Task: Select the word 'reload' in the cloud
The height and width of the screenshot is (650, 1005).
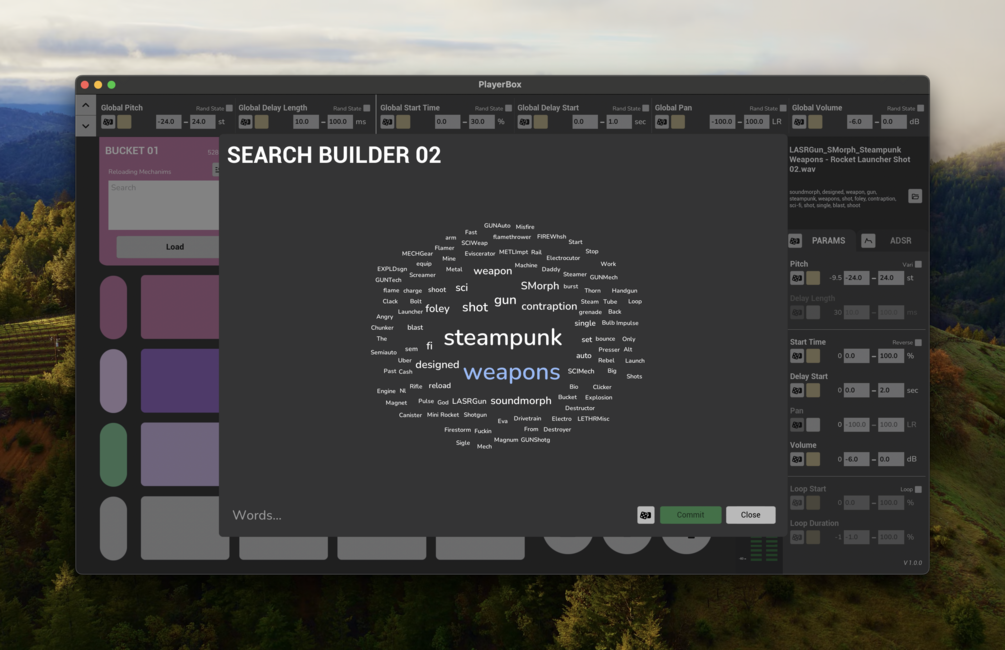Action: pyautogui.click(x=440, y=385)
